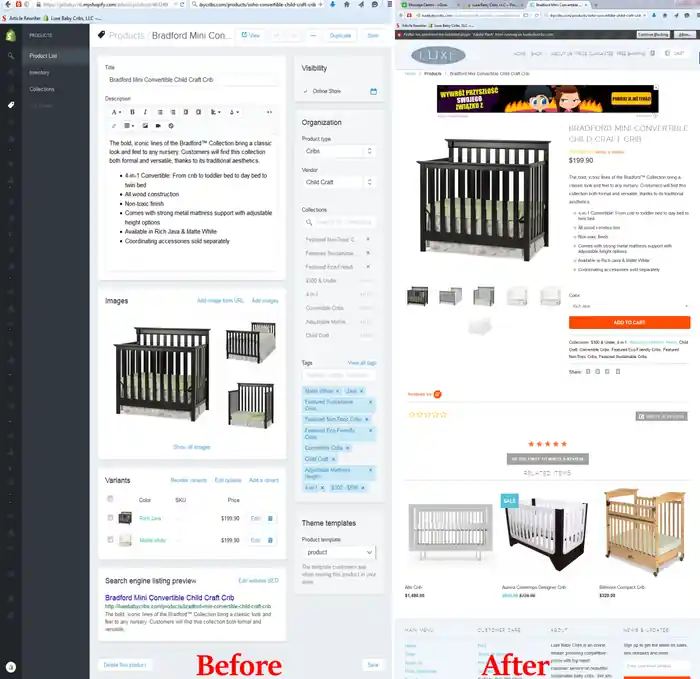
Task: Remove the Child Craft tag
Action: click(333, 459)
